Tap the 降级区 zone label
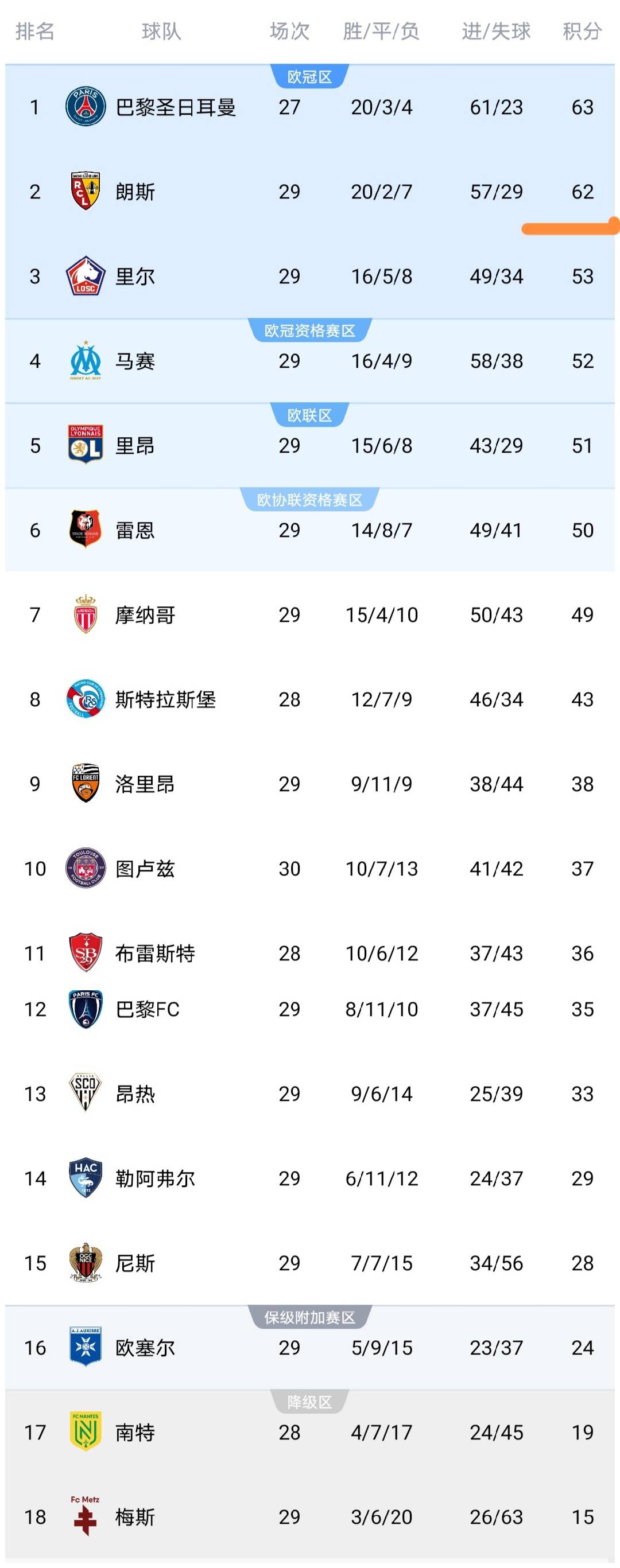The image size is (620, 1568). coord(309,1402)
